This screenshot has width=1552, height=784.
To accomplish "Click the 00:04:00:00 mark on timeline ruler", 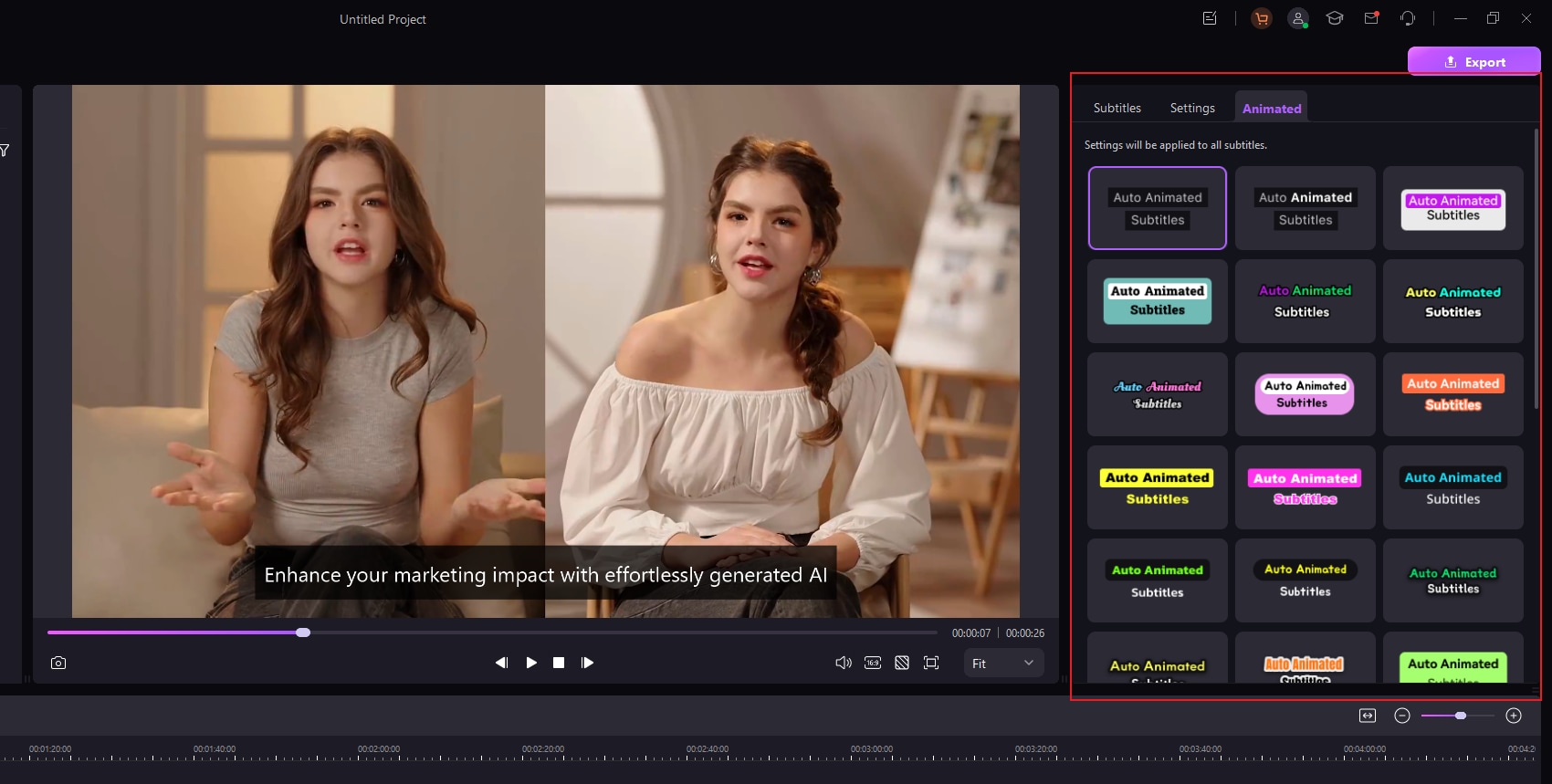I will [x=1365, y=749].
